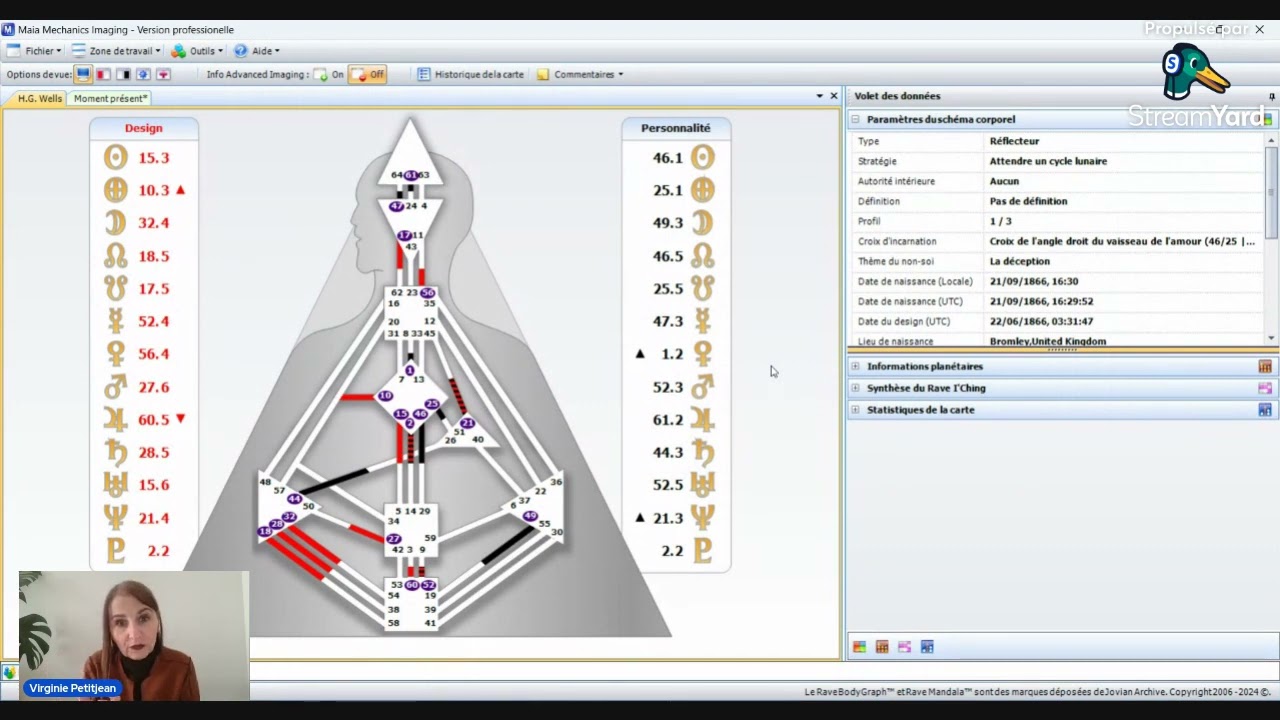Open Historique de la carte
1280x720 pixels.
[470, 74]
